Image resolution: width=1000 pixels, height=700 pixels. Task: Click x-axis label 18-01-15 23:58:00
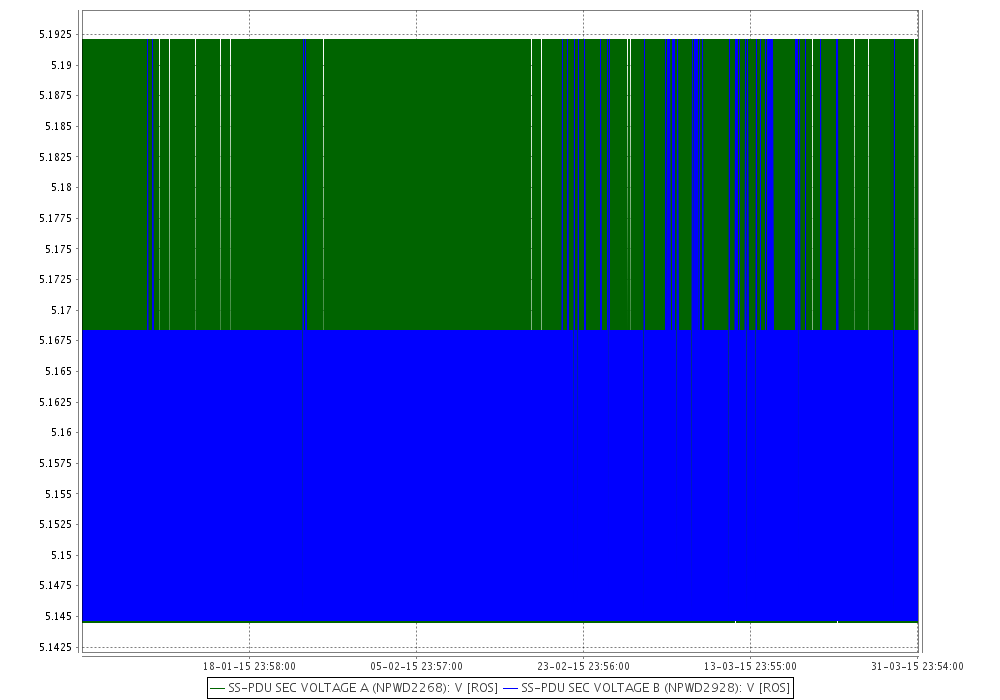pyautogui.click(x=249, y=666)
